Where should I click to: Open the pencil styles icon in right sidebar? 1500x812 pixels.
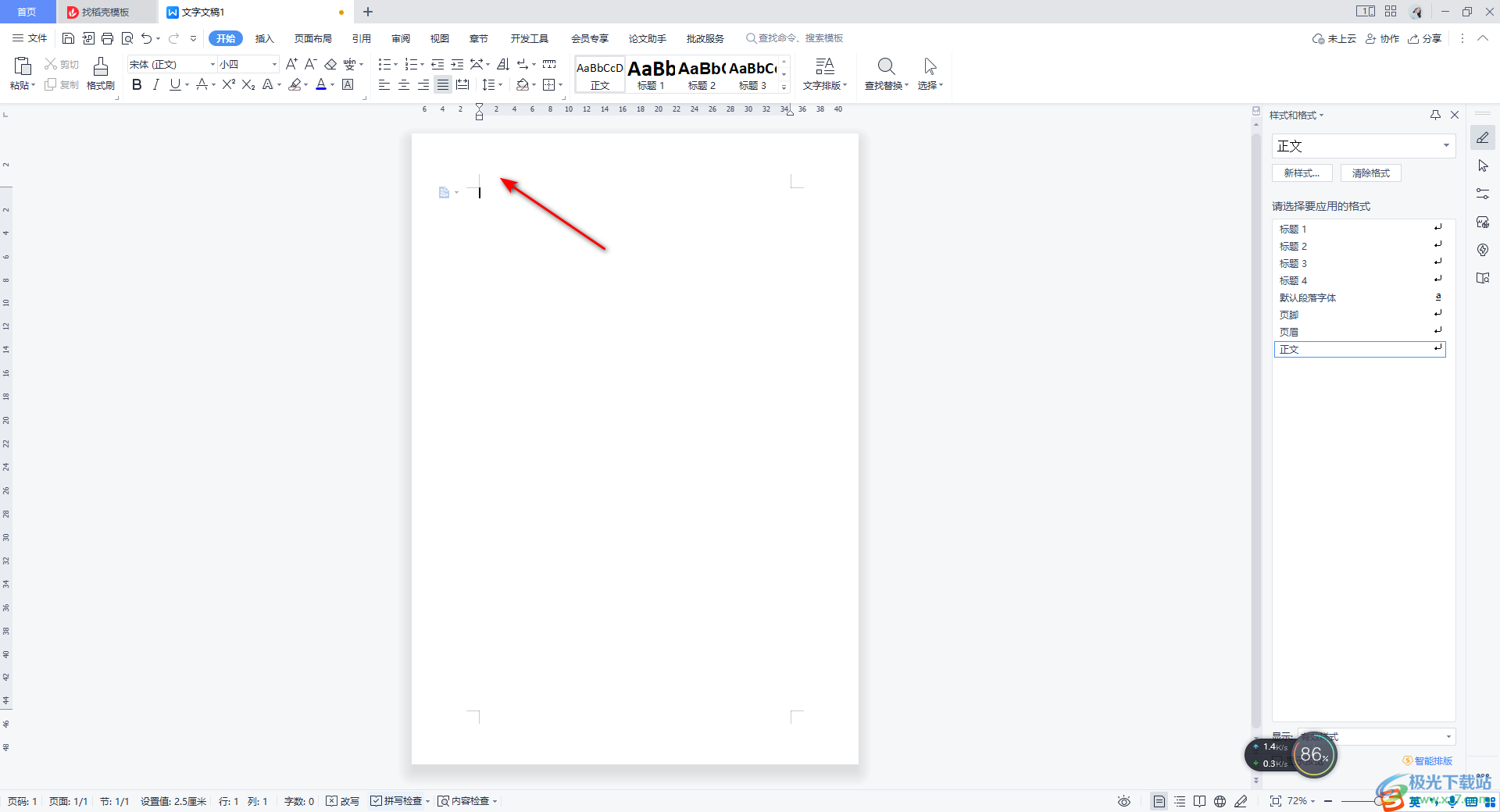coord(1483,138)
